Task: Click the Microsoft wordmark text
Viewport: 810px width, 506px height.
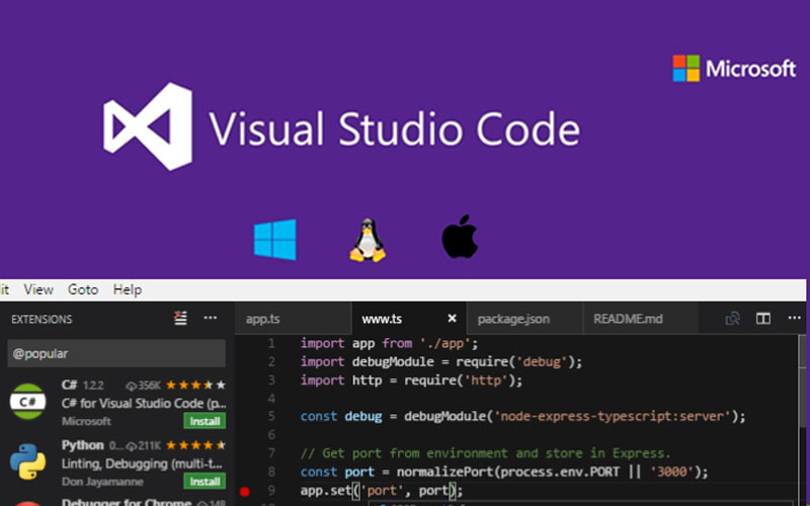Action: 751,69
